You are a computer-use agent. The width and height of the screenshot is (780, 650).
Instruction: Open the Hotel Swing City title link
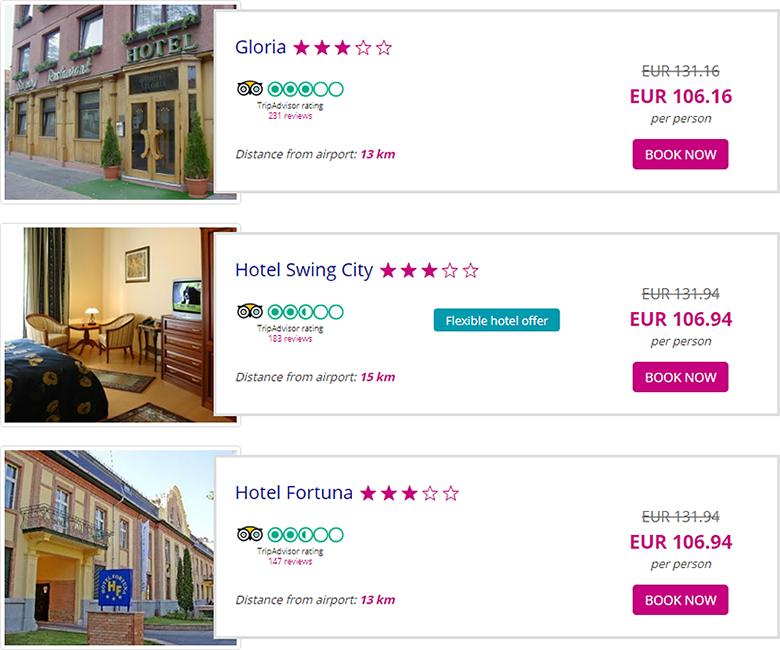click(x=304, y=271)
